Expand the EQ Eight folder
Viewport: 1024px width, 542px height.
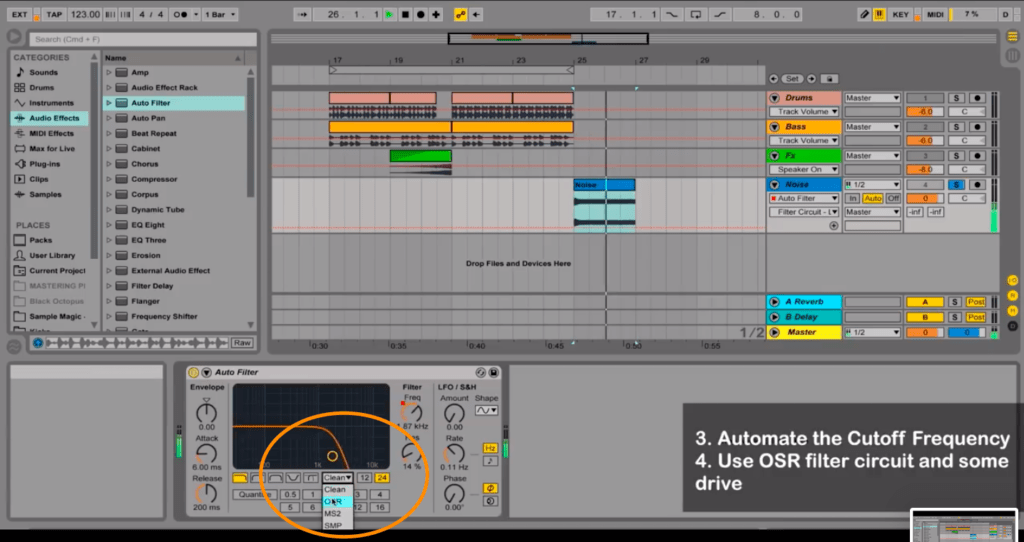[x=109, y=225]
